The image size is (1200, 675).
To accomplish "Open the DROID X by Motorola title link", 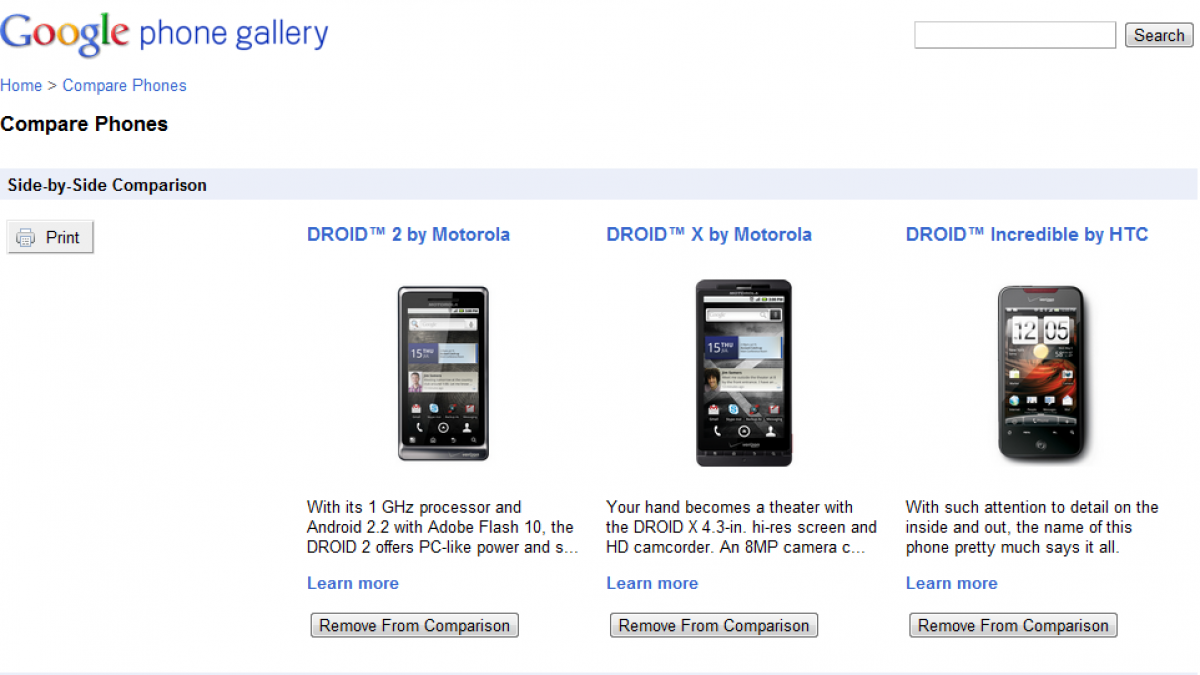I will tap(709, 235).
